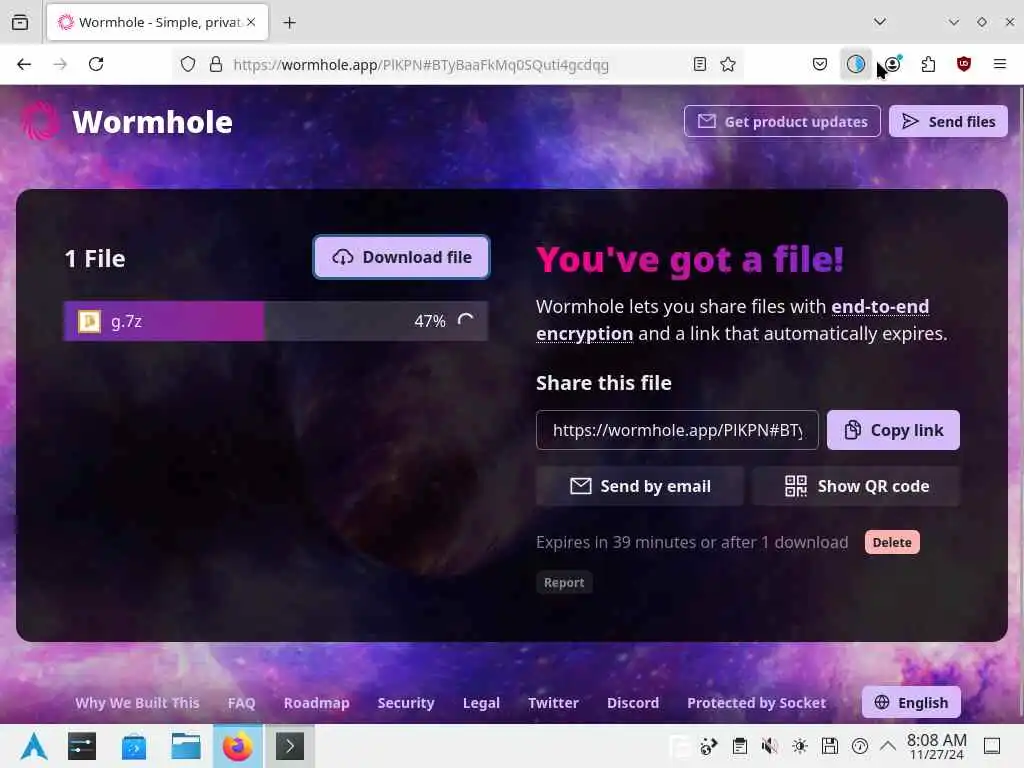Open the extensions puzzle icon

point(928,64)
